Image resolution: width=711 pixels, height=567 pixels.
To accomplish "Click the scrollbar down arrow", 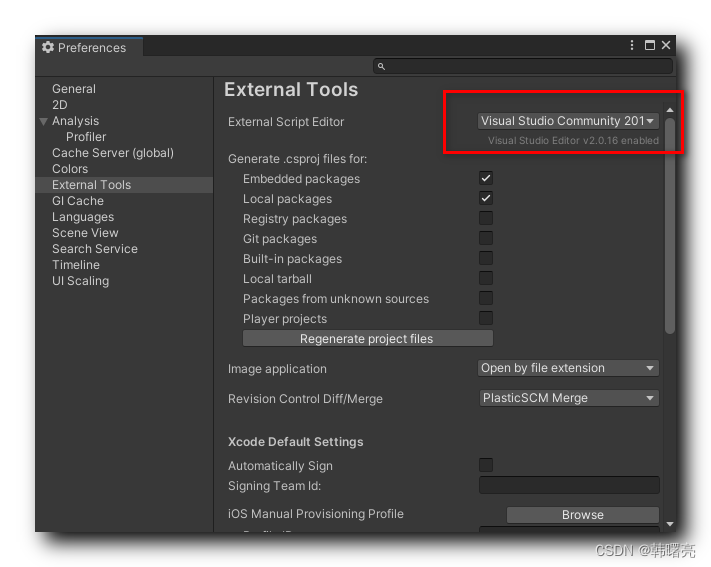I will tap(670, 524).
